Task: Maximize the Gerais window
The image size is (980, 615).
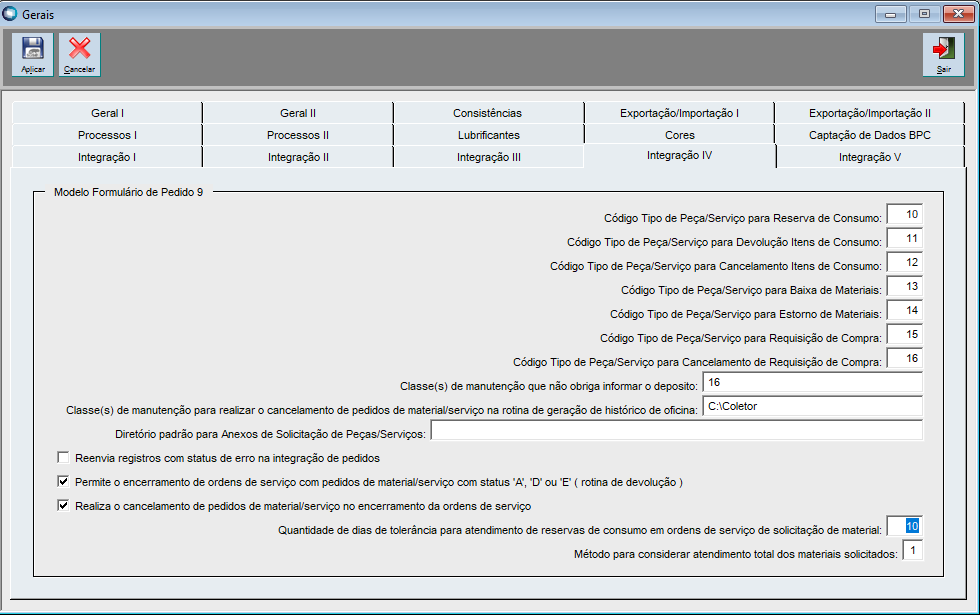Action: [924, 14]
